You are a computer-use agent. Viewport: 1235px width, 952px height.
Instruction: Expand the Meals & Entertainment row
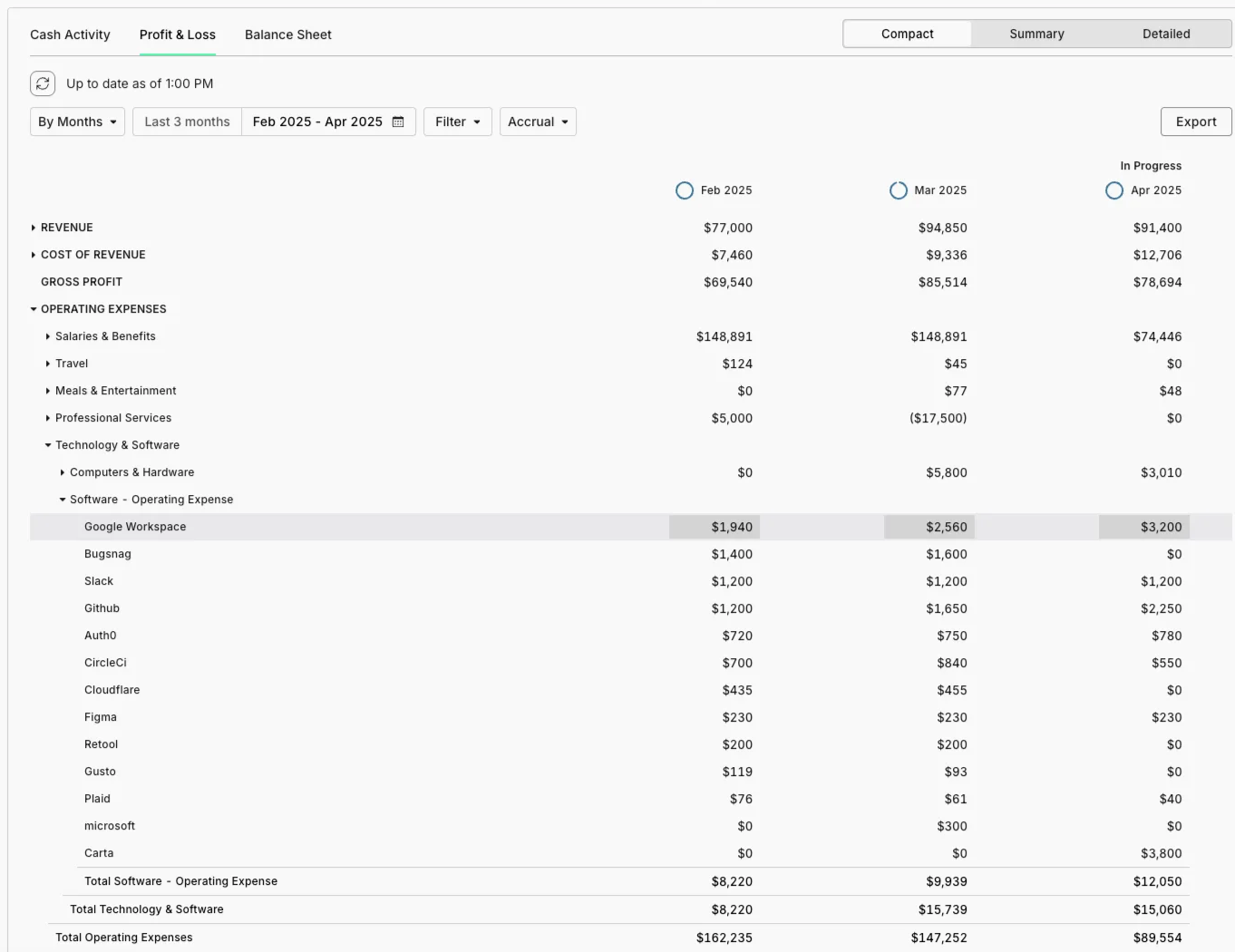pos(48,391)
